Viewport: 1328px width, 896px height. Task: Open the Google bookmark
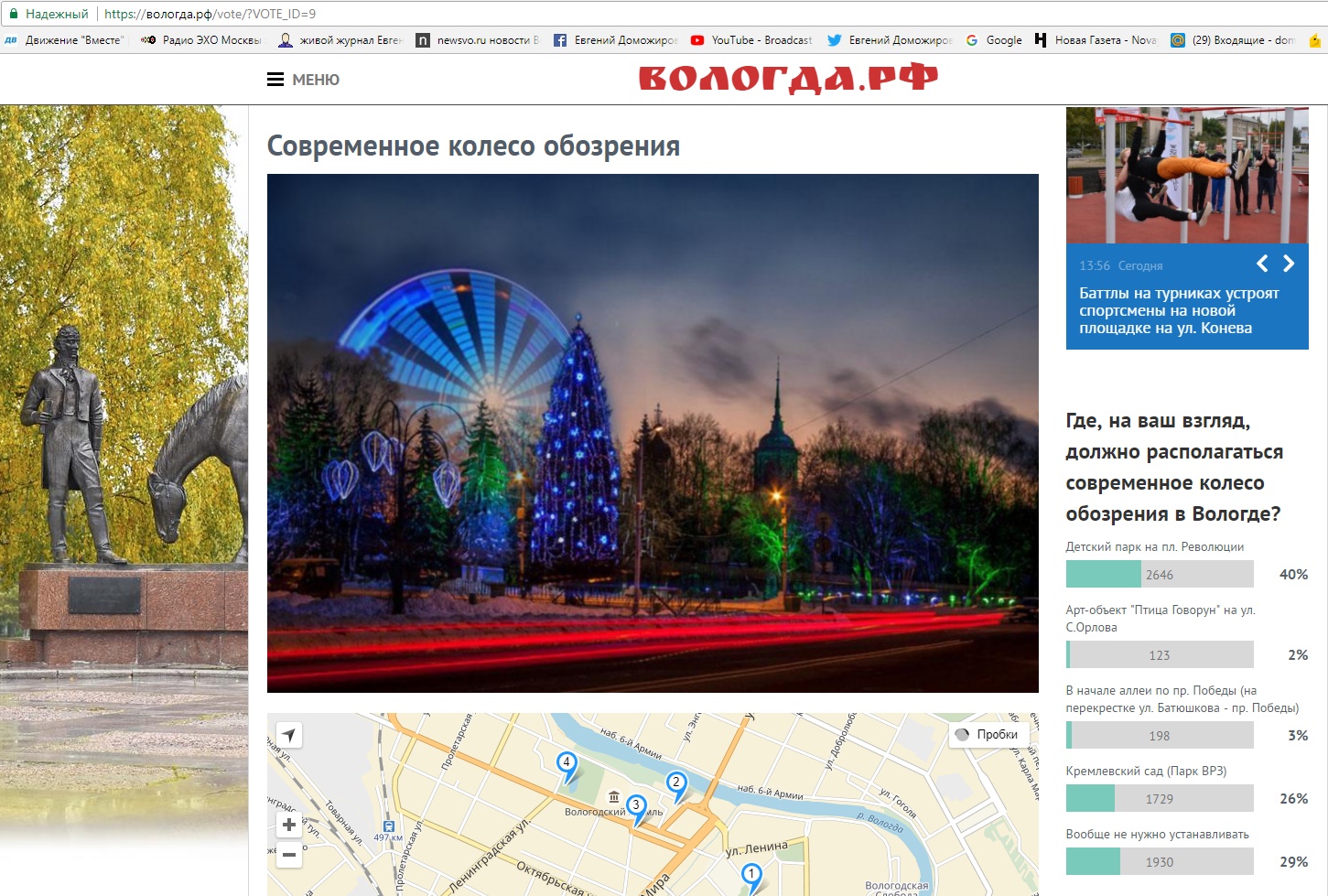click(x=994, y=40)
